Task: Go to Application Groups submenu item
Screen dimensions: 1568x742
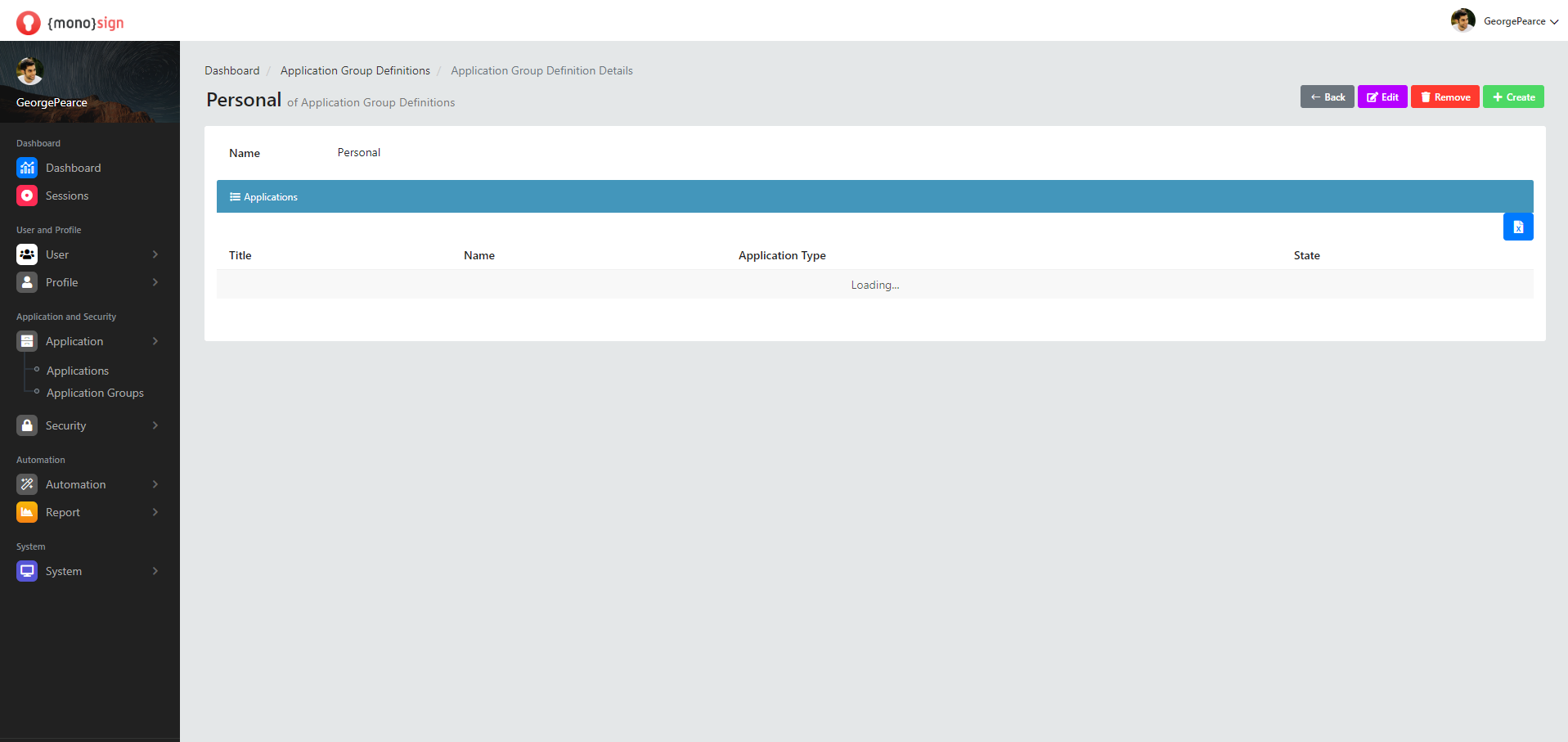Action: pos(95,393)
